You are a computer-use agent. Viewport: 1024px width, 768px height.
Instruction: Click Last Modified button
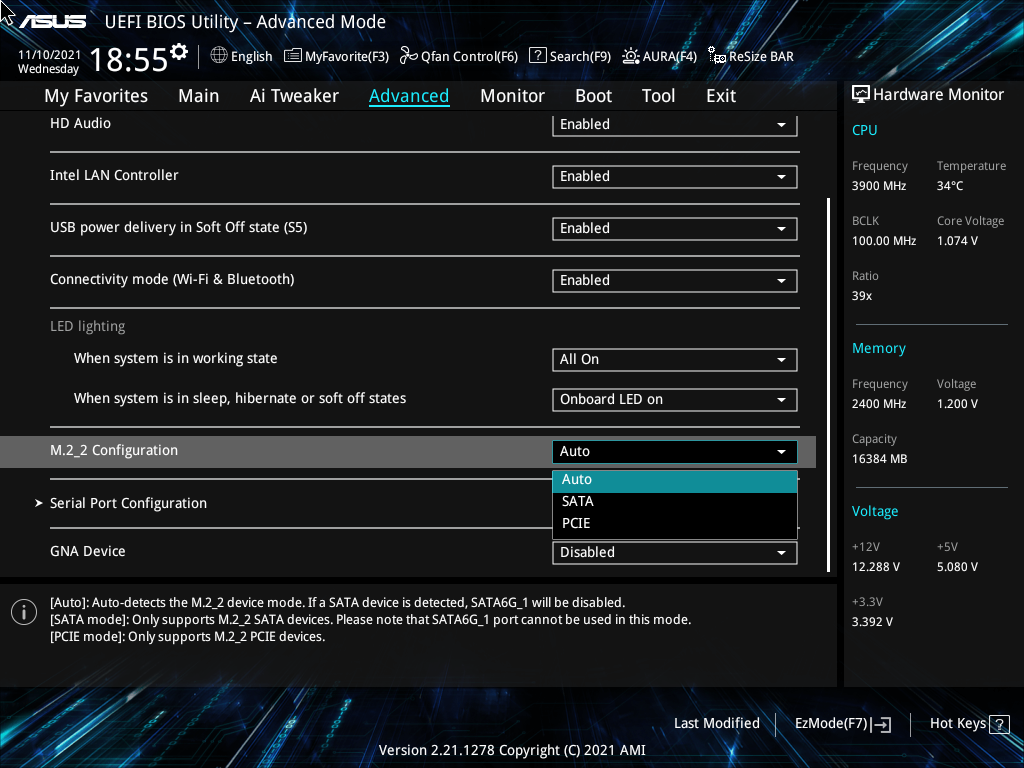click(716, 724)
